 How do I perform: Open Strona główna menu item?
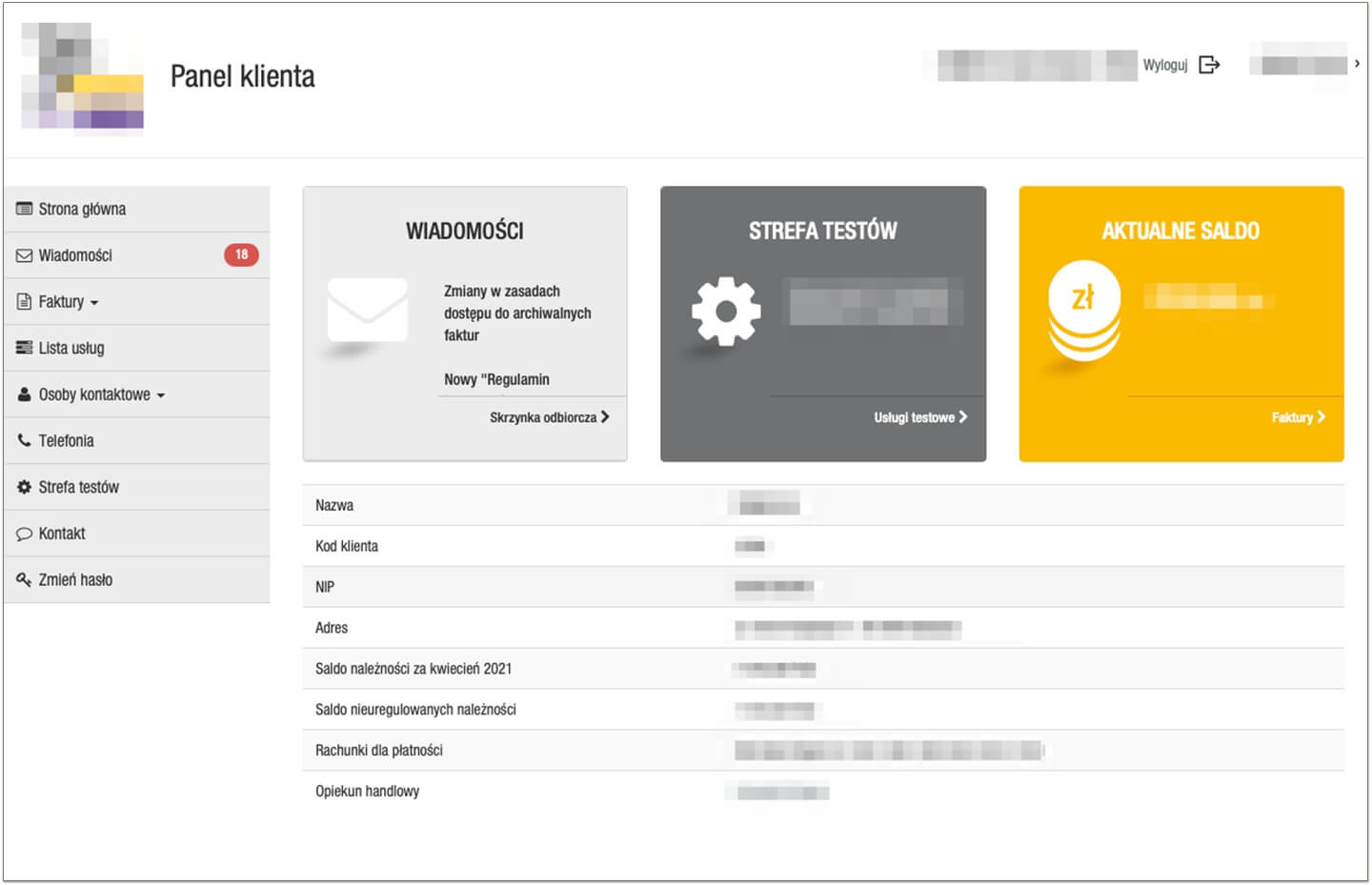137,209
